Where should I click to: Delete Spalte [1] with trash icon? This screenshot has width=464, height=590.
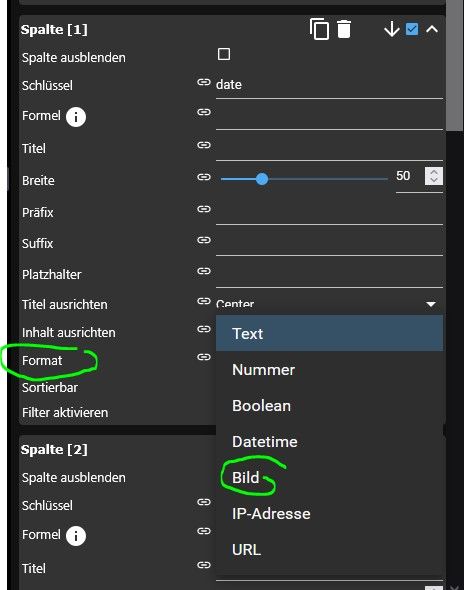pos(344,29)
